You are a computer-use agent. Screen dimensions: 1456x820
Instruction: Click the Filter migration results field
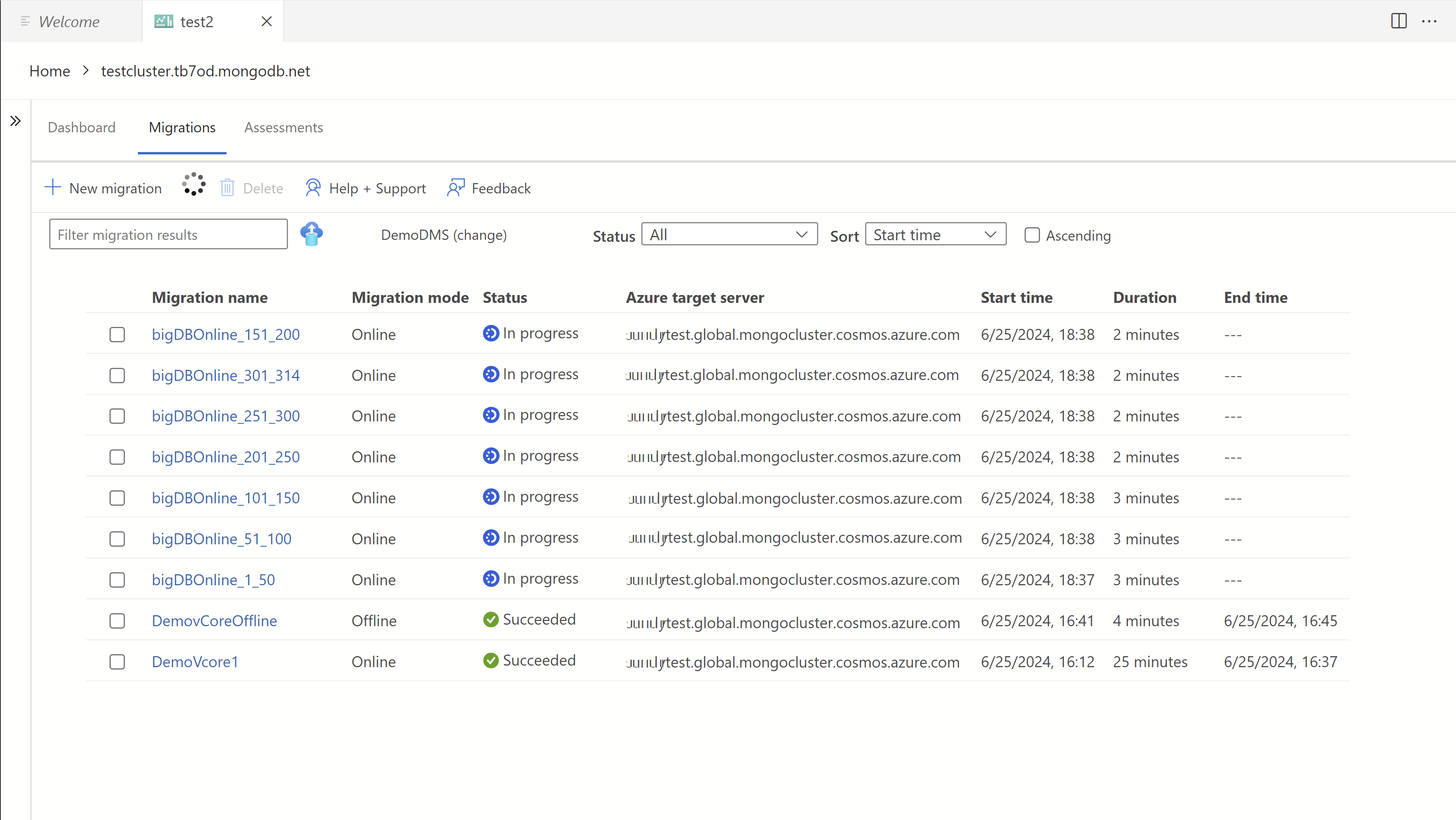168,234
